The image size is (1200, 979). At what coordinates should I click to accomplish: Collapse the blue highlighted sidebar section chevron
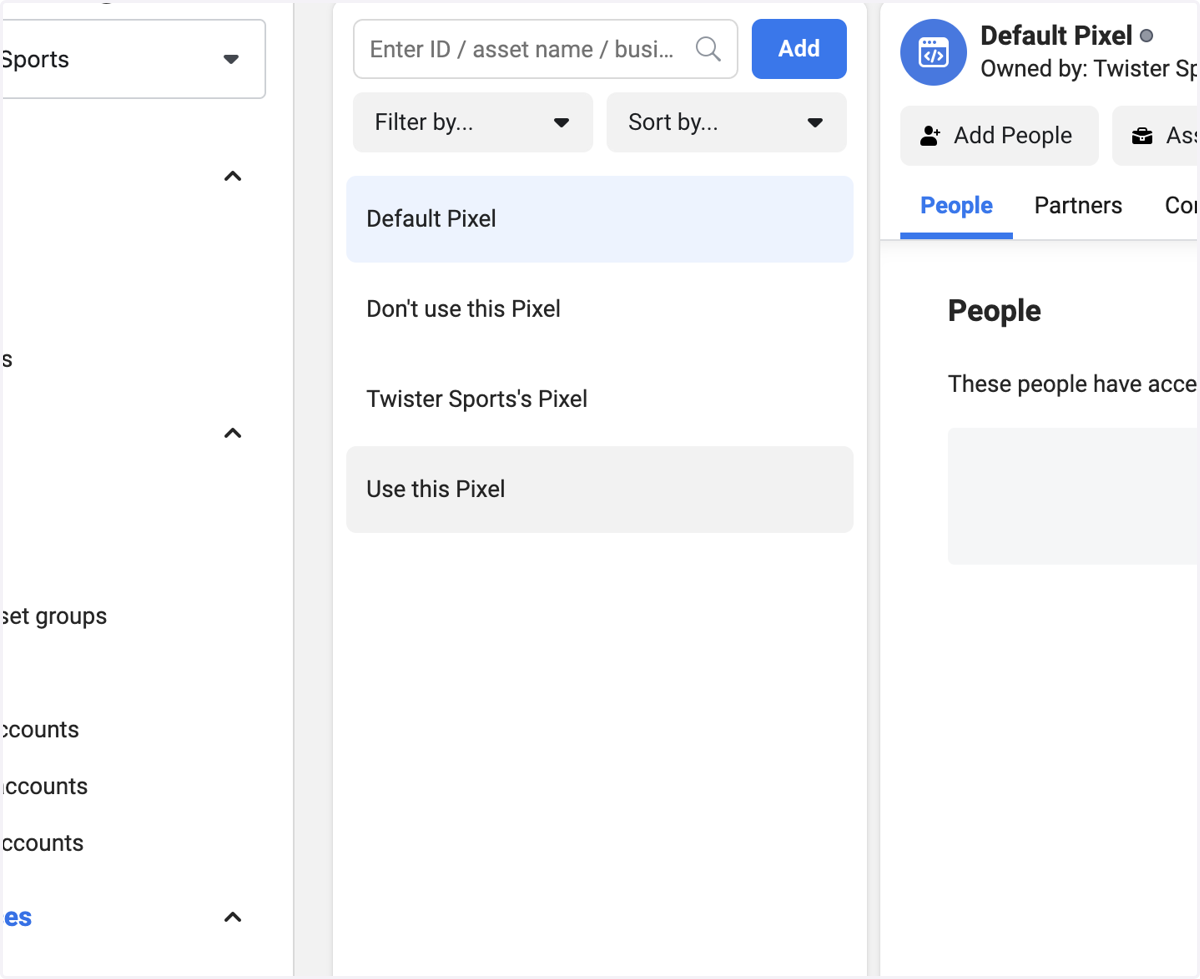[x=233, y=918]
